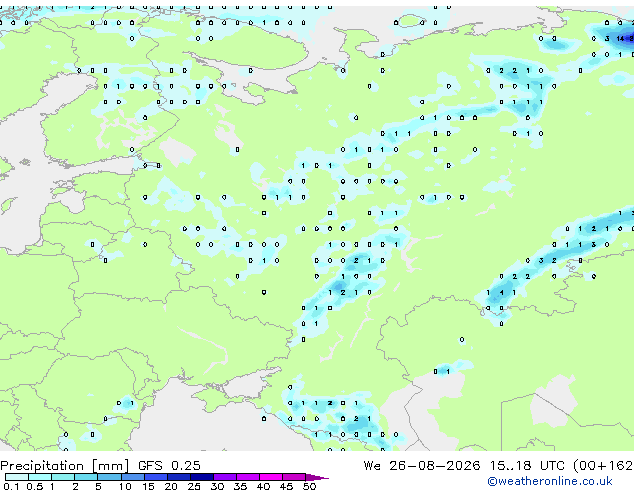The image size is (634, 490).
Task: Pick the 20–25 mm dark blue swatch
Action: pyautogui.click(x=179, y=477)
